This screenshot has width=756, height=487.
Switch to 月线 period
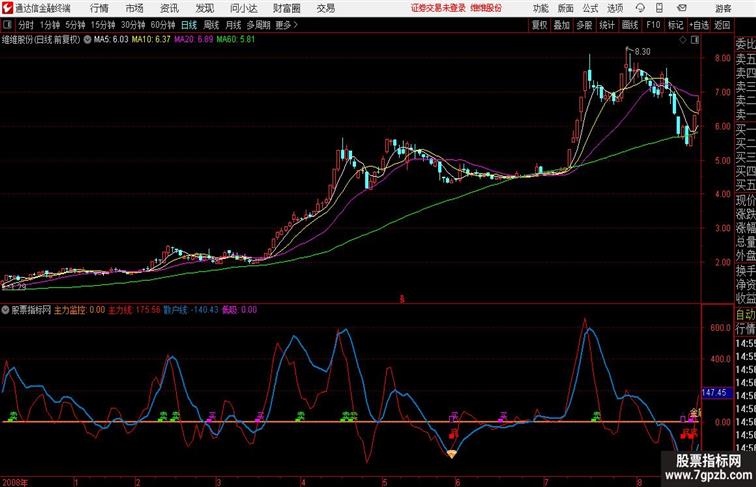point(233,25)
